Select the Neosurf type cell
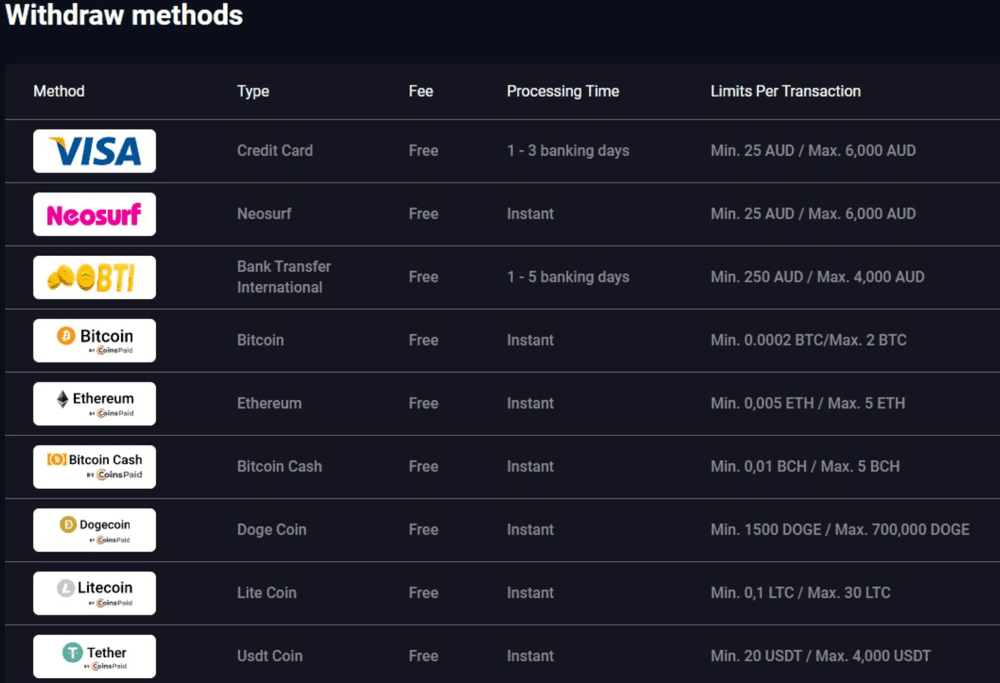 (264, 214)
